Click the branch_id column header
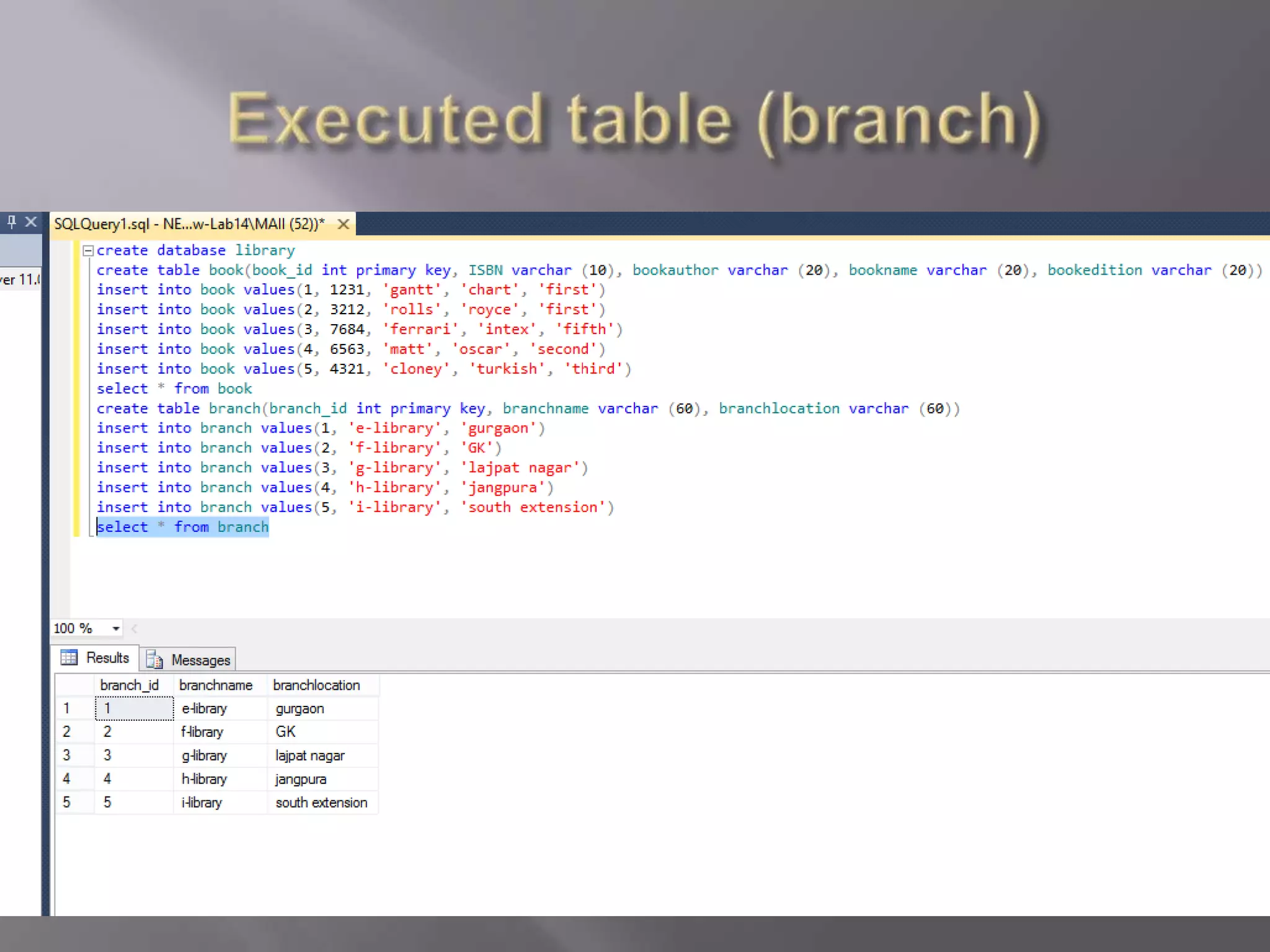Viewport: 1270px width, 952px height. (134, 685)
